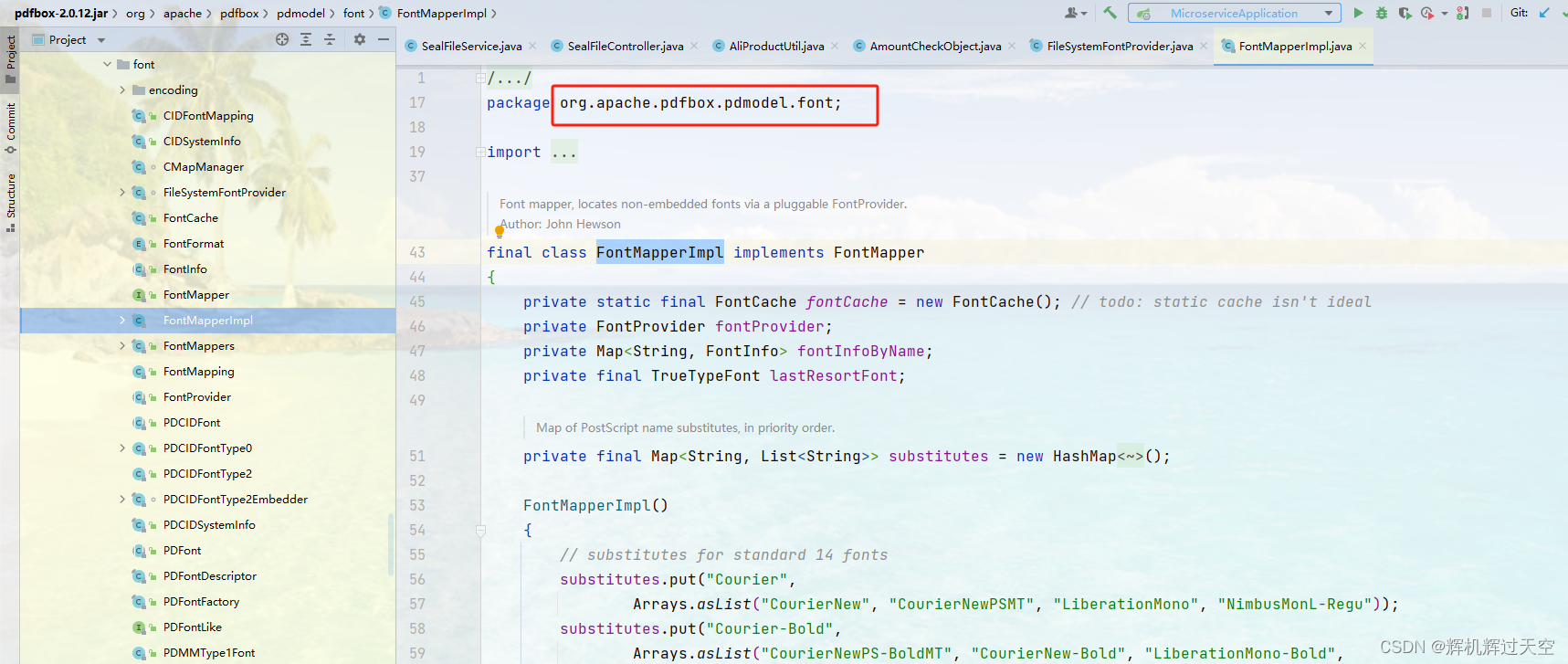Click the grey stop square icon
The width and height of the screenshot is (1568, 664).
(1487, 13)
